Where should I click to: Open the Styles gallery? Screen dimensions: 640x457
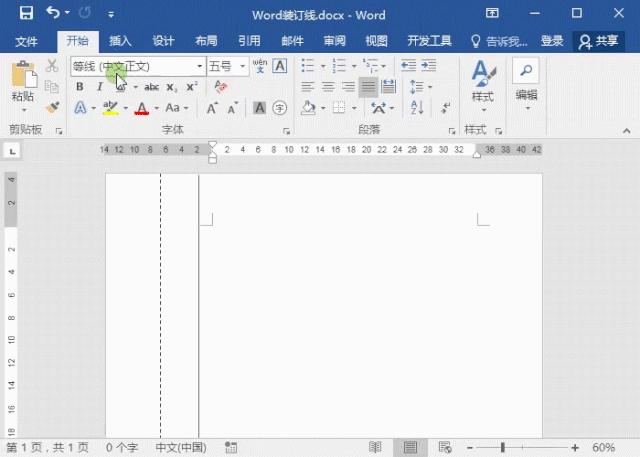(483, 82)
